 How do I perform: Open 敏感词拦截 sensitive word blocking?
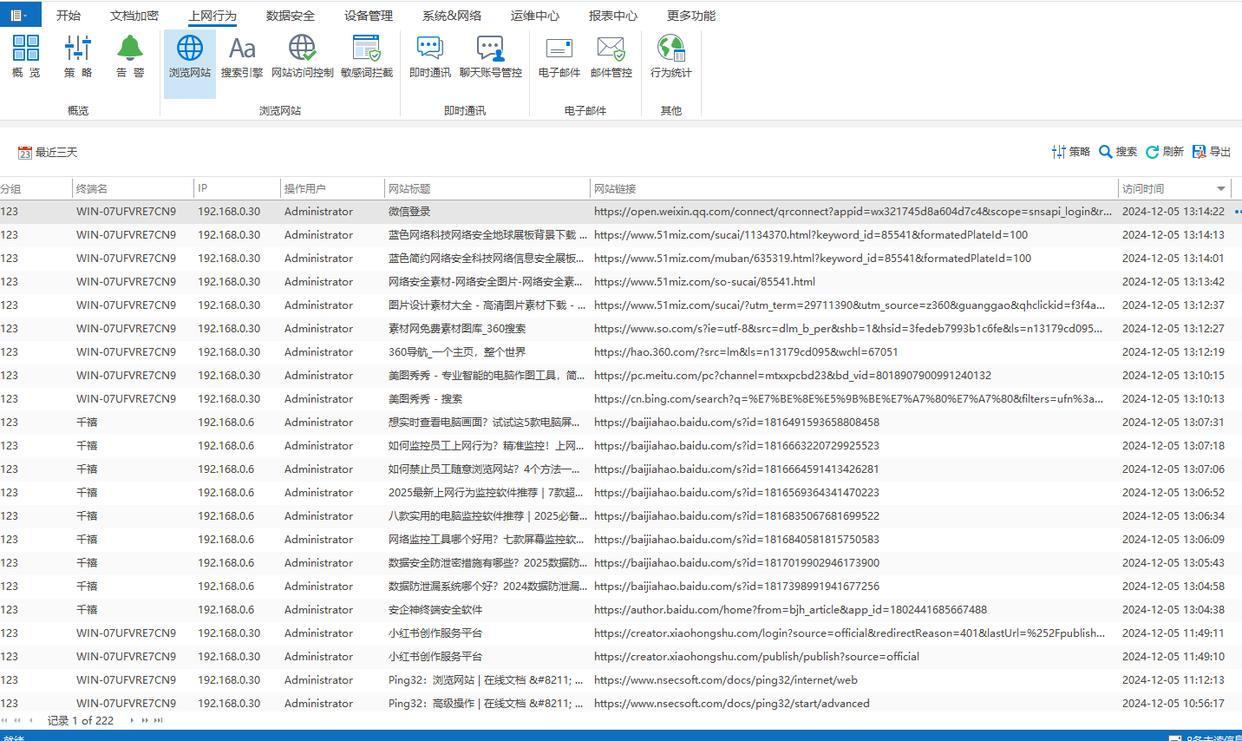pyautogui.click(x=367, y=56)
